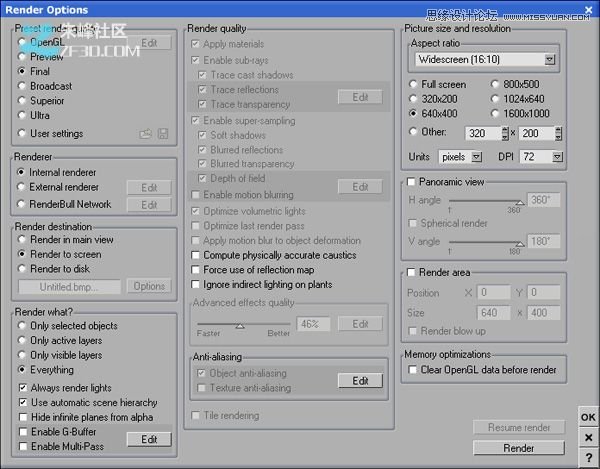The height and width of the screenshot is (469, 600).
Task: Select the Other size radio button
Action: pyautogui.click(x=413, y=132)
